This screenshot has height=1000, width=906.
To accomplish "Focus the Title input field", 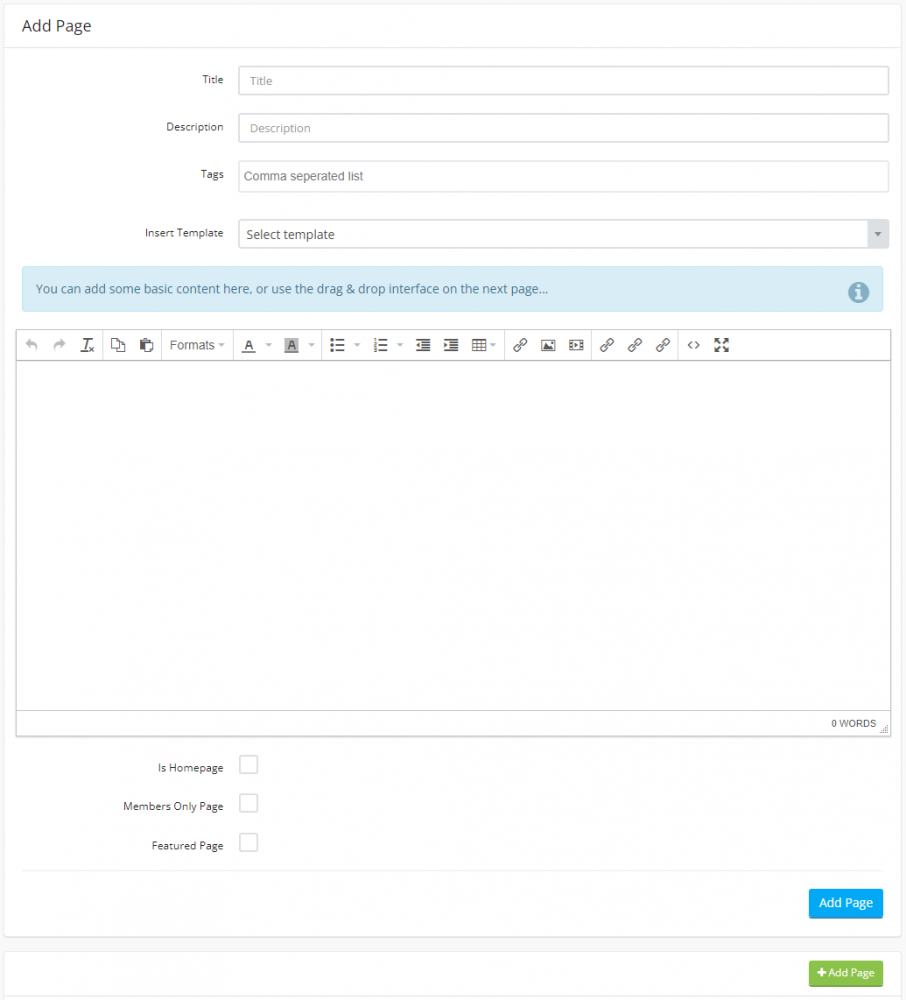I will coord(563,81).
